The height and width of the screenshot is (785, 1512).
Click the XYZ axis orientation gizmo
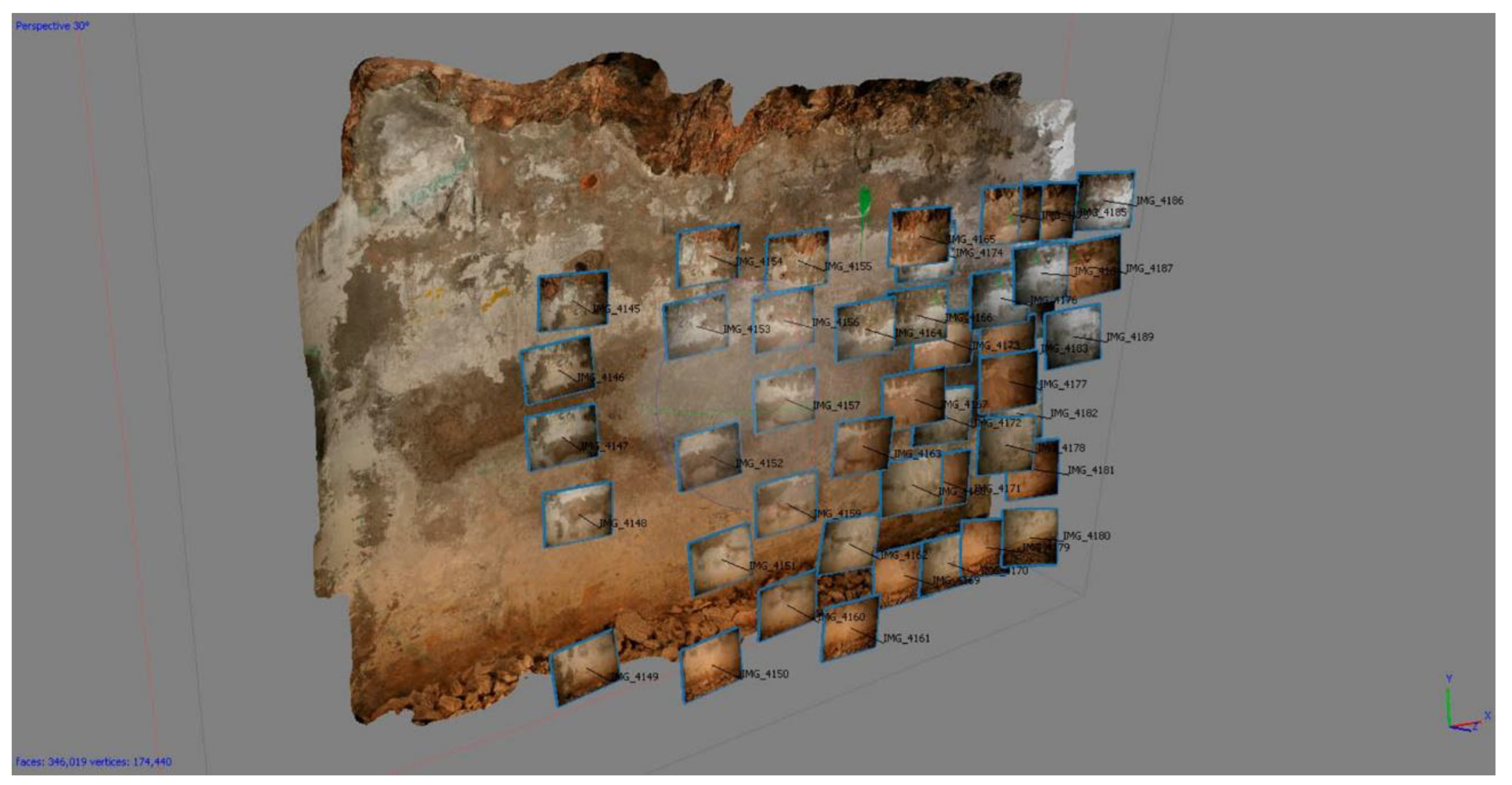1462,712
